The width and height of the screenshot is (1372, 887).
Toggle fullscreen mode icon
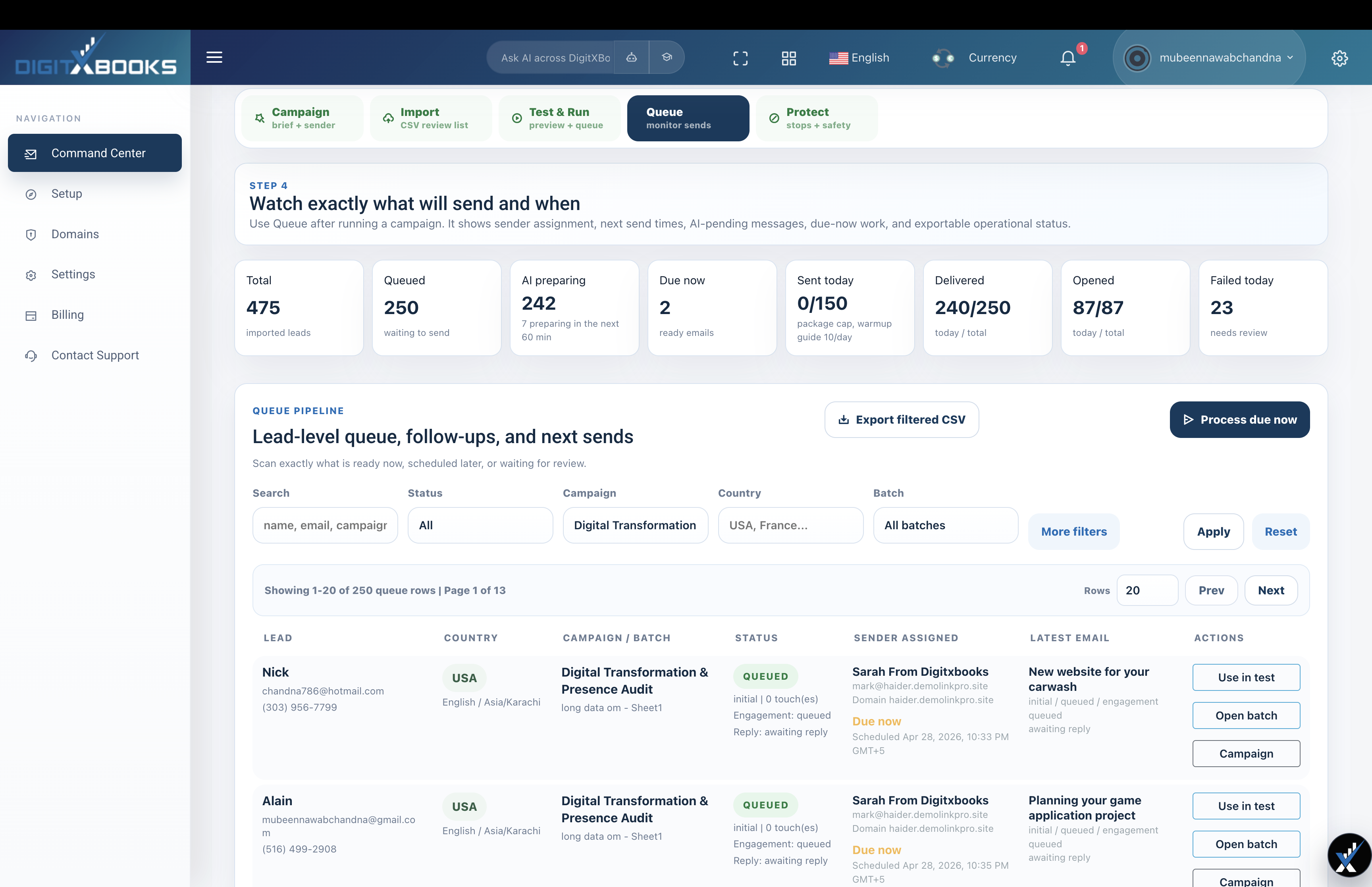coord(740,58)
